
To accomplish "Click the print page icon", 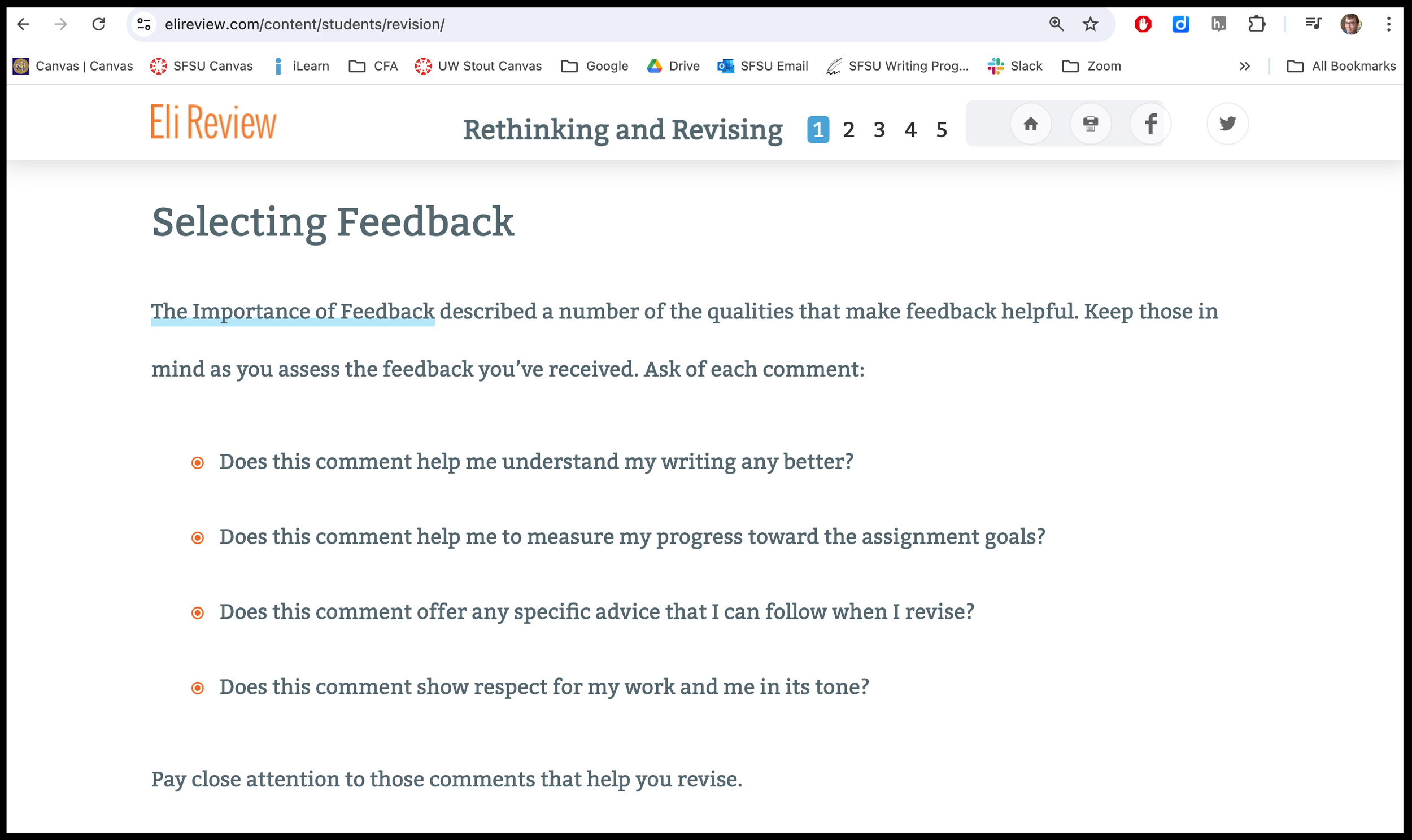I will tap(1090, 124).
